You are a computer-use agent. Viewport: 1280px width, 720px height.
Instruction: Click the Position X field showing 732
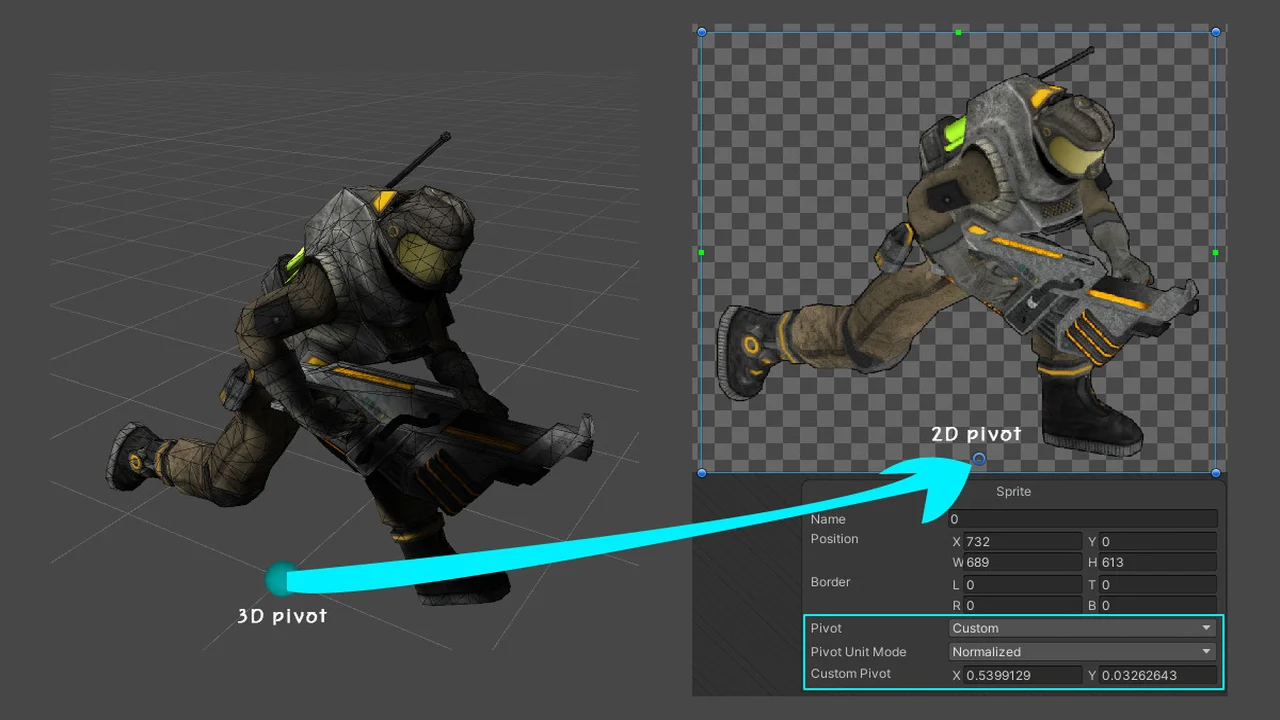tap(1022, 541)
